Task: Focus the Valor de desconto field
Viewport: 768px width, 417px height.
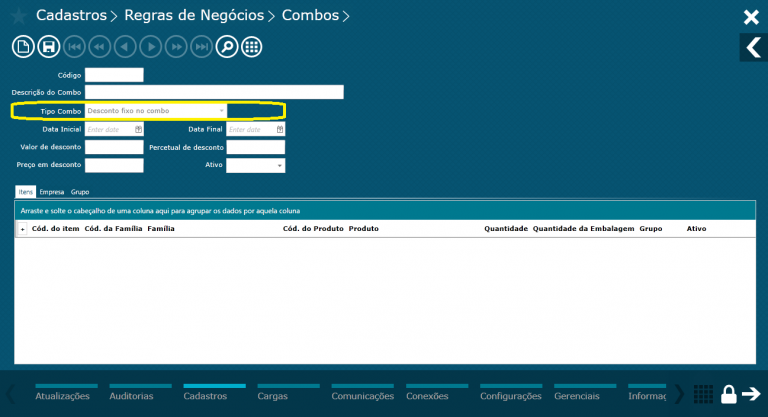Action: pyautogui.click(x=114, y=147)
